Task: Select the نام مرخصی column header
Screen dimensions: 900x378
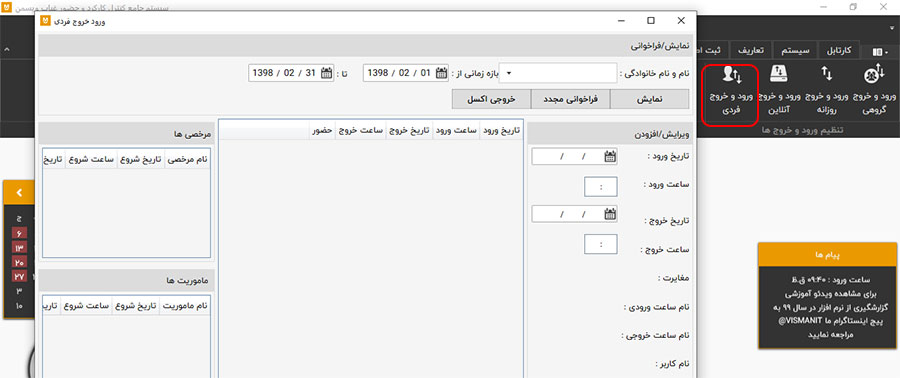Action: click(x=187, y=160)
